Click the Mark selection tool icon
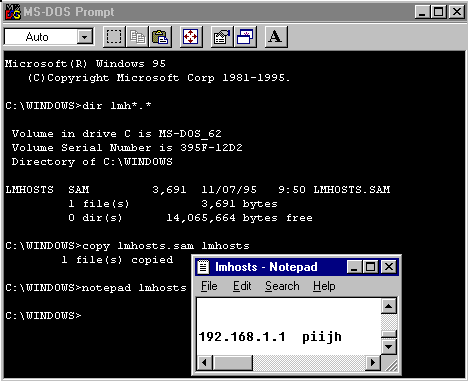 pyautogui.click(x=114, y=37)
